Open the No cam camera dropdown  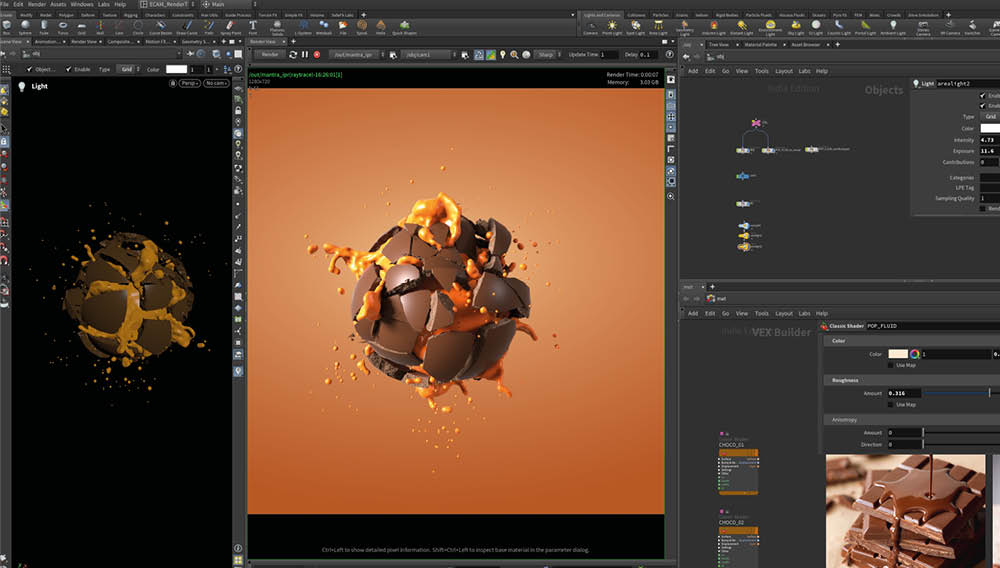215,83
